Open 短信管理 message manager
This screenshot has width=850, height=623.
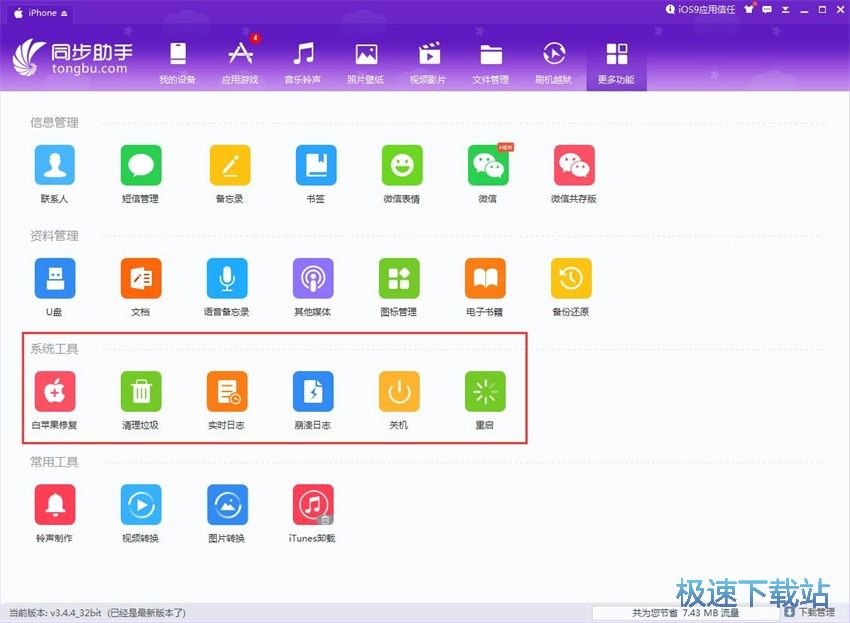coord(140,165)
